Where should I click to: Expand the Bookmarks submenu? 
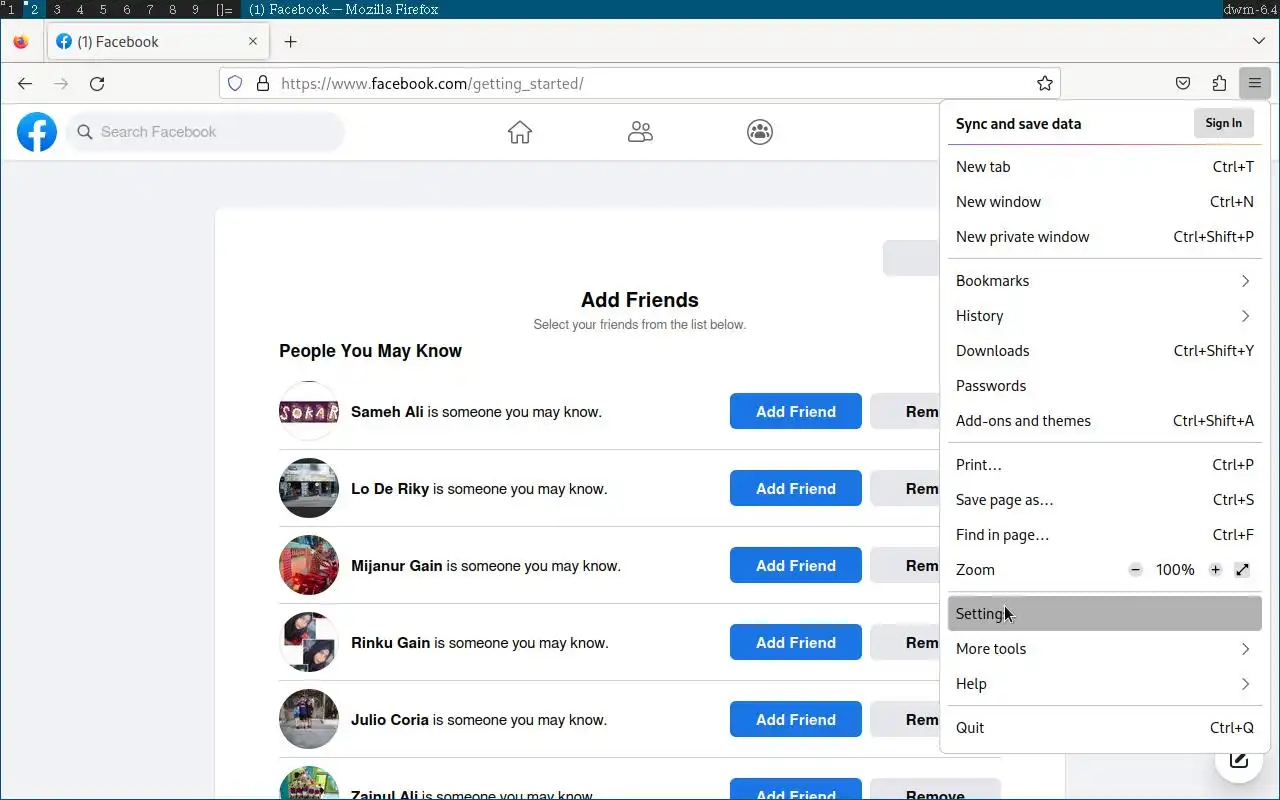pos(1104,281)
